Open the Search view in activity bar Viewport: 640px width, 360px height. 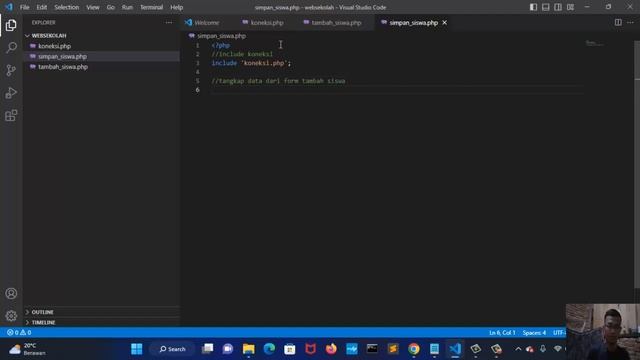[x=11, y=47]
